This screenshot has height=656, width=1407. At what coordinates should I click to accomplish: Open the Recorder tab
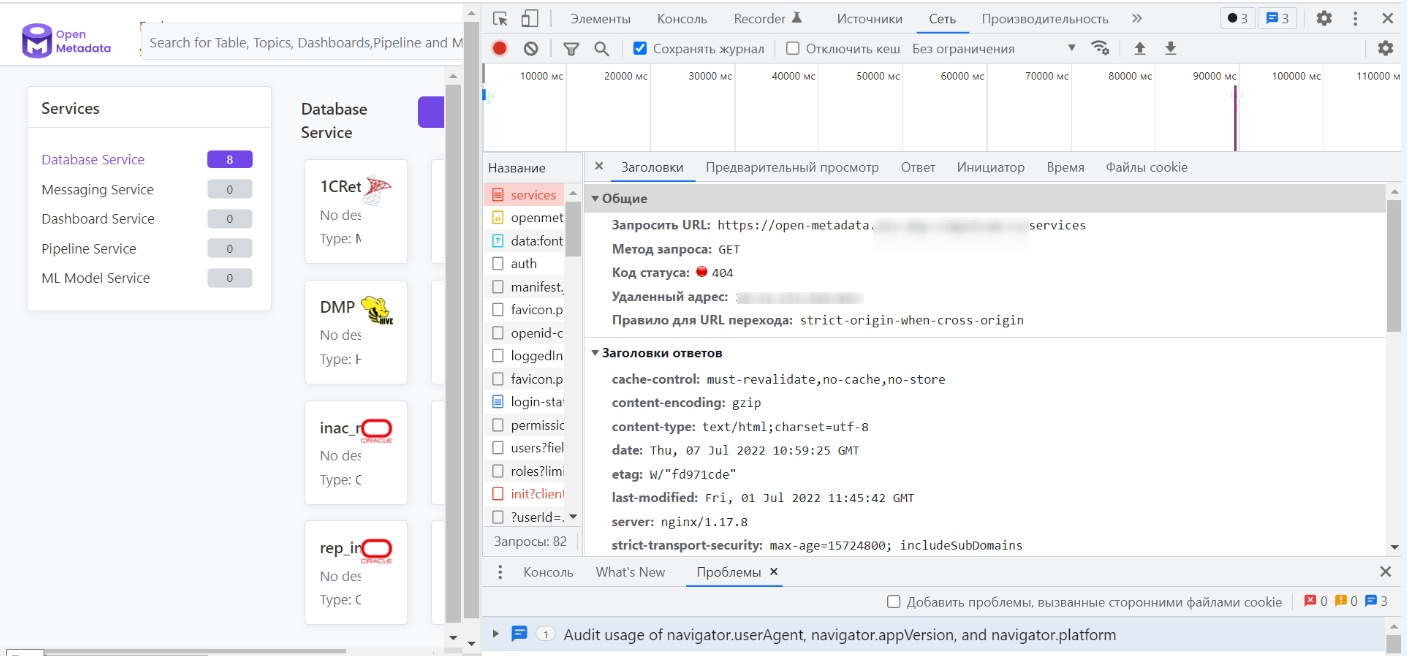click(768, 18)
